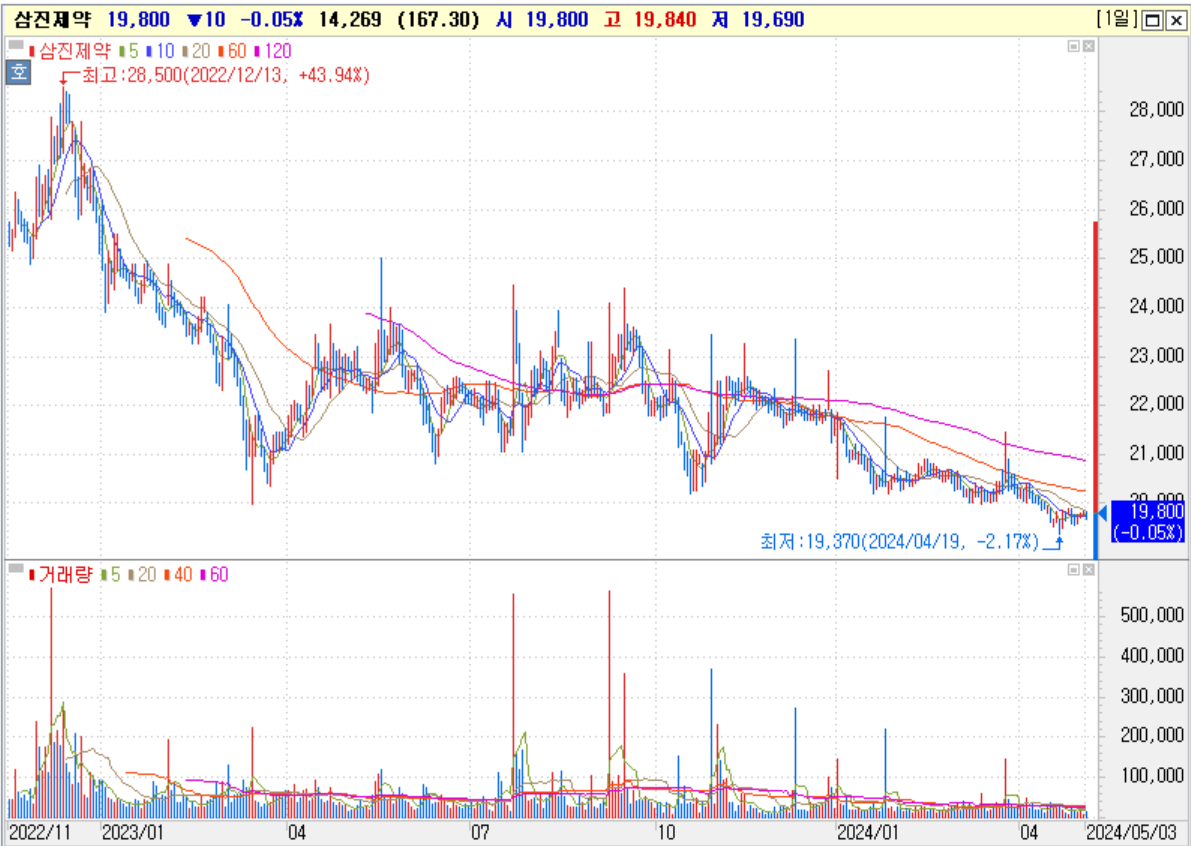Click the 07 month date axis label
This screenshot has height=846, width=1191.
480,832
